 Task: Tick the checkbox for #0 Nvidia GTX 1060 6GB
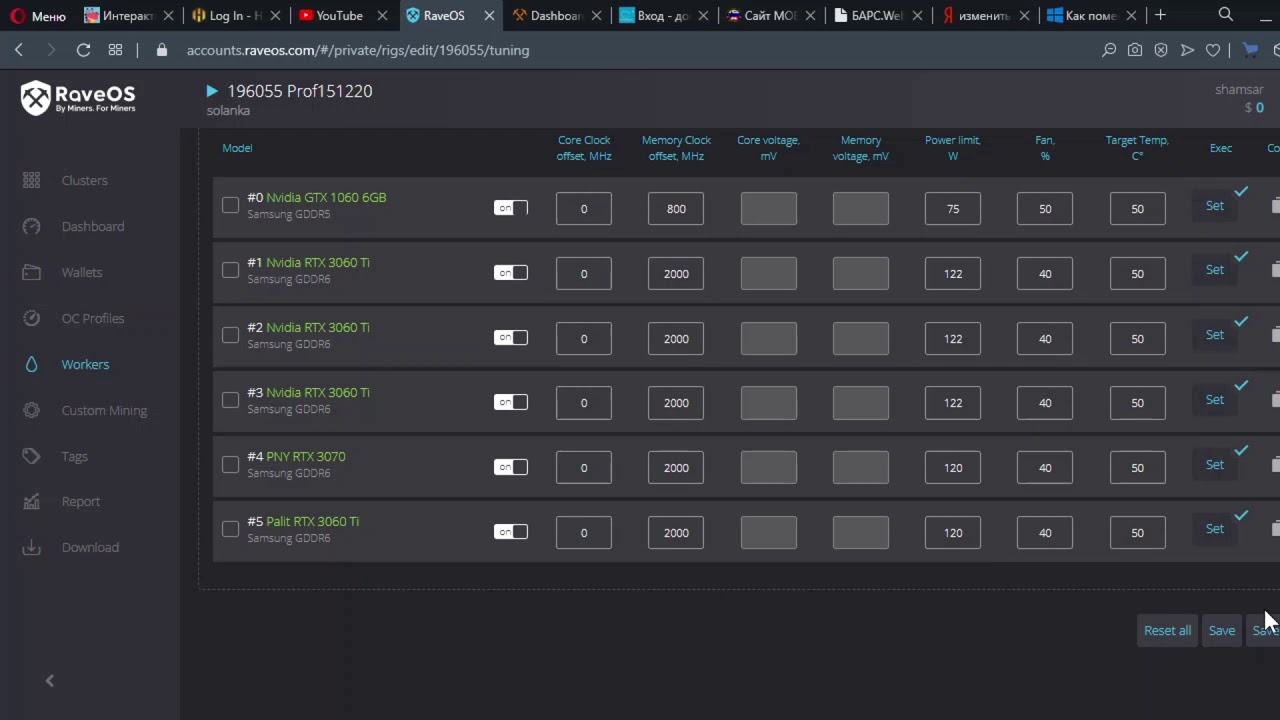point(231,205)
